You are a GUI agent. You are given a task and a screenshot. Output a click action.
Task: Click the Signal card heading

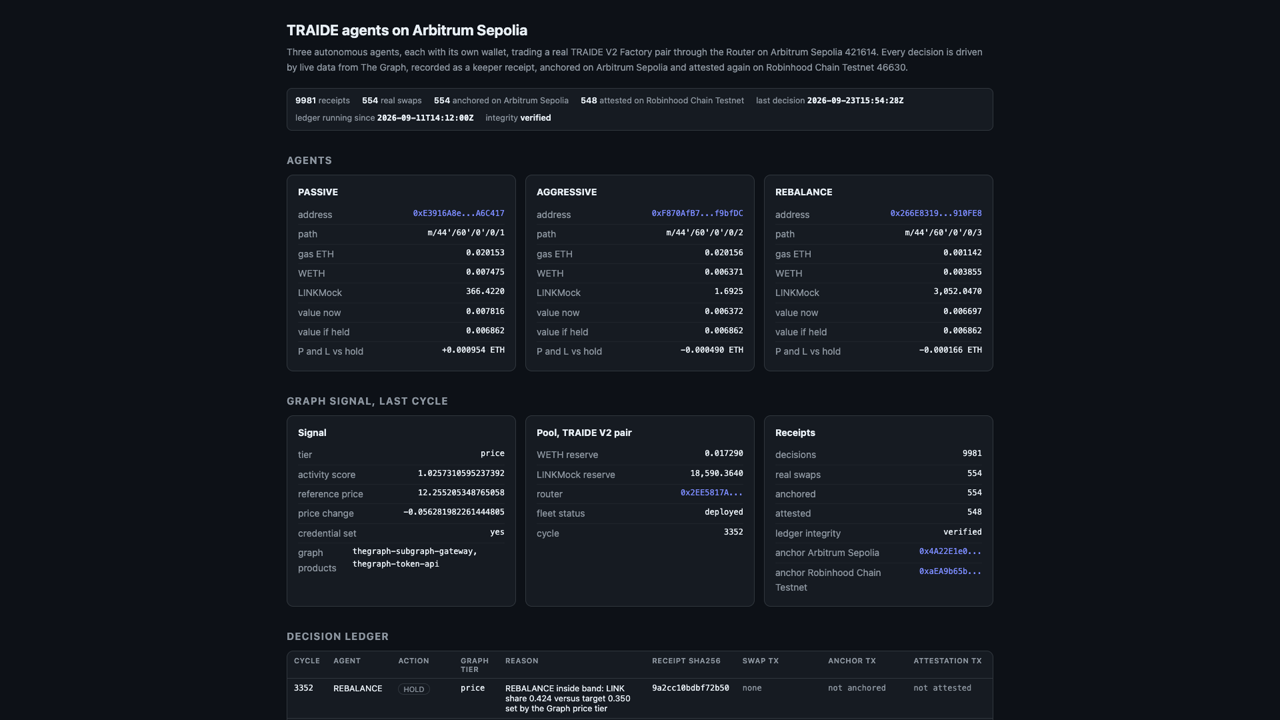(312, 433)
